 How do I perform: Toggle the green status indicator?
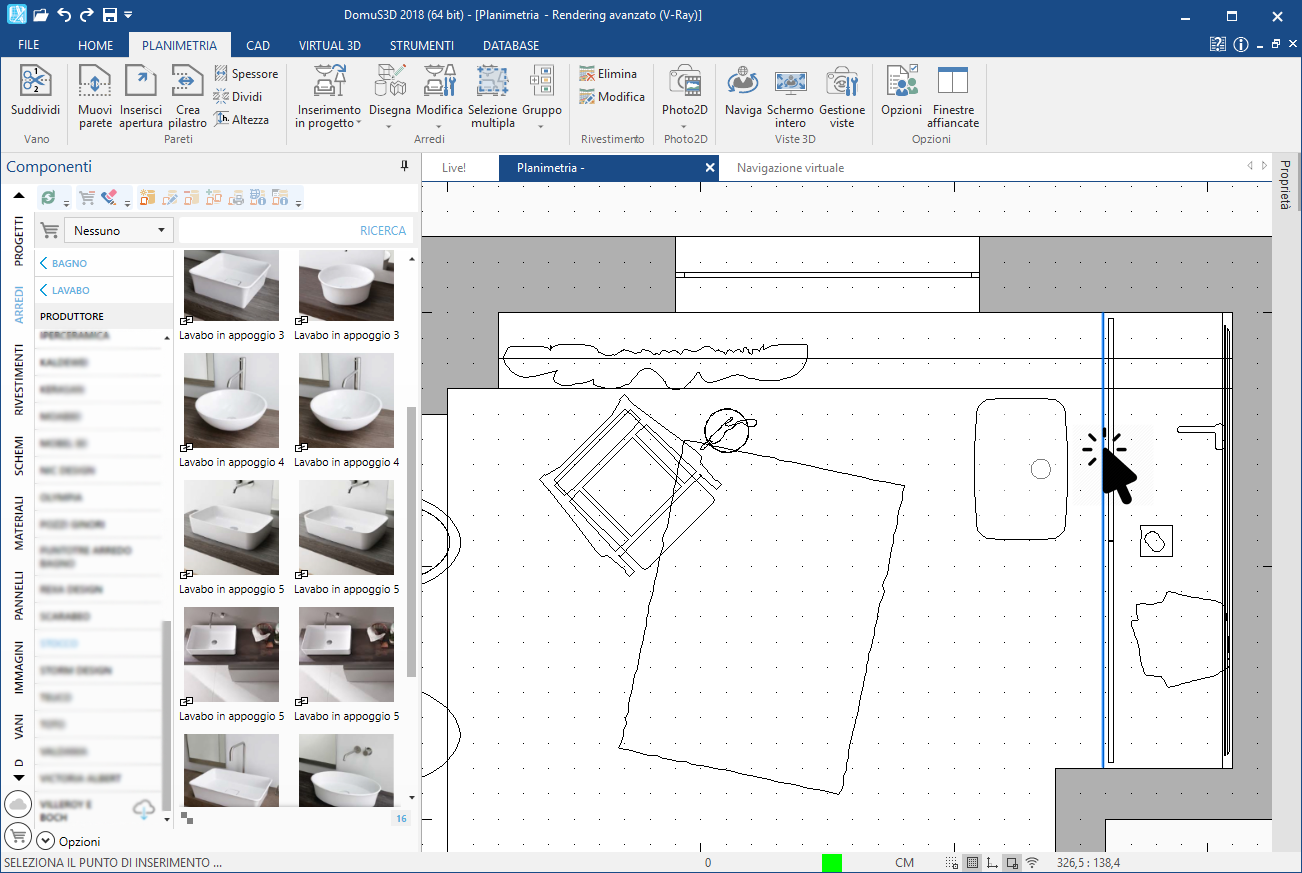point(832,862)
